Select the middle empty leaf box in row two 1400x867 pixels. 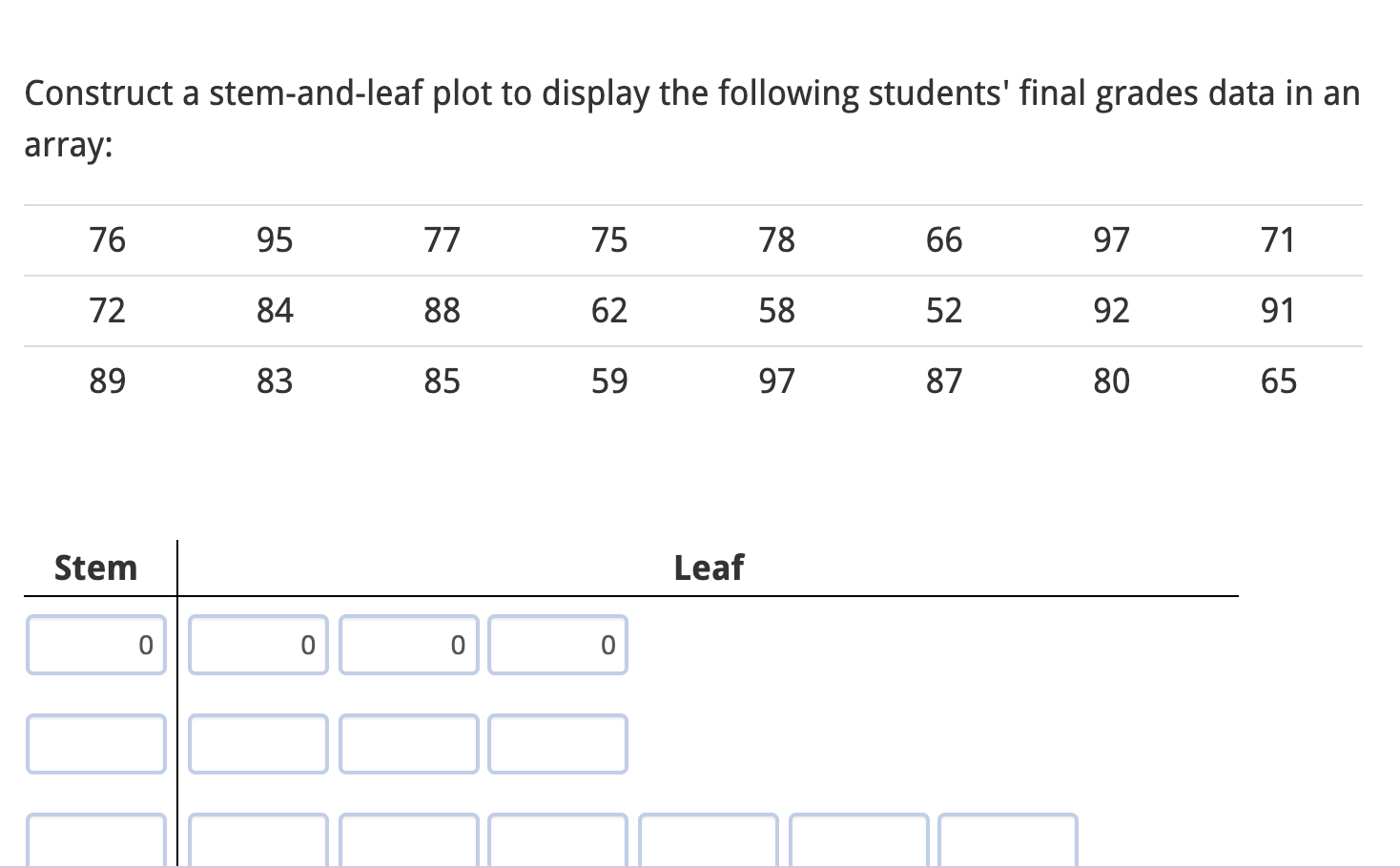click(x=408, y=745)
